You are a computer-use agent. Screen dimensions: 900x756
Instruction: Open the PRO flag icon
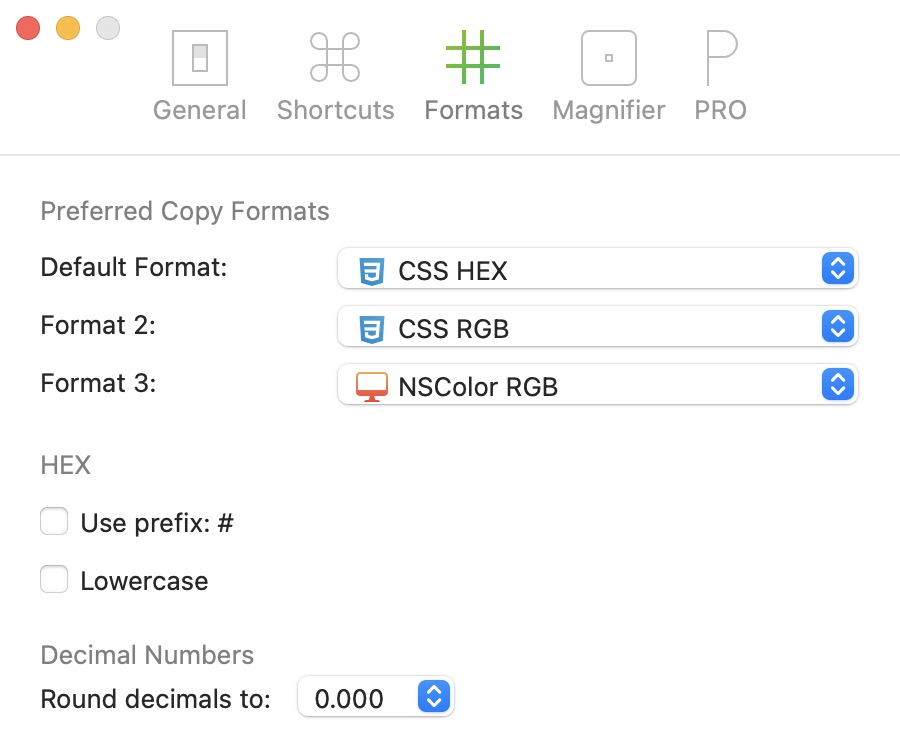(x=720, y=57)
